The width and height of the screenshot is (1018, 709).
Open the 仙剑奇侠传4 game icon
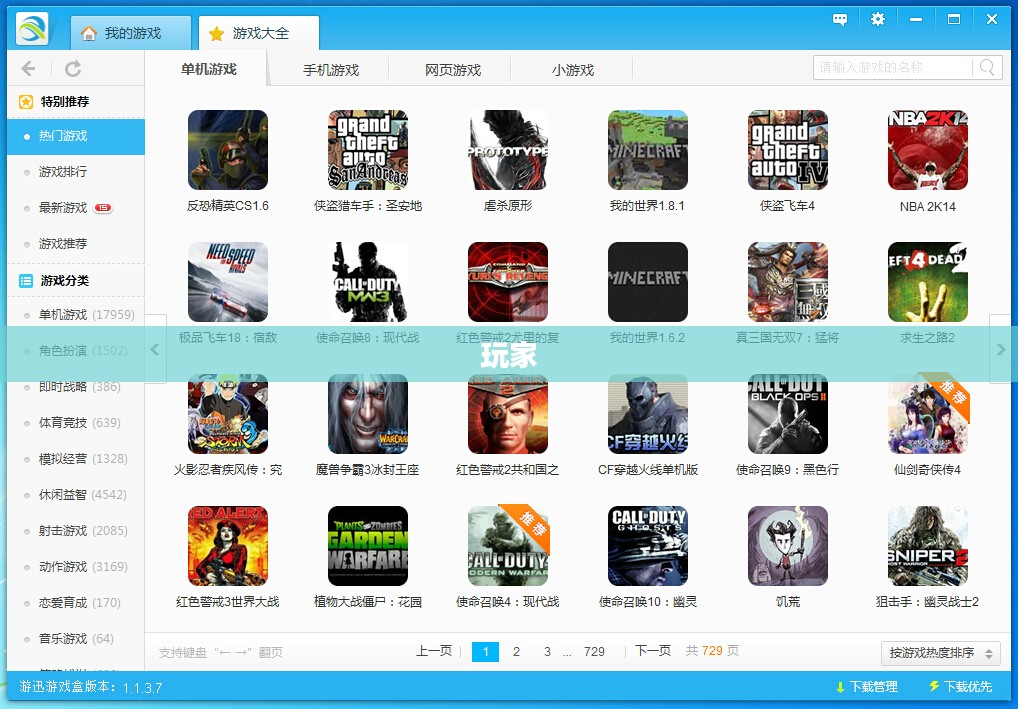tap(928, 414)
